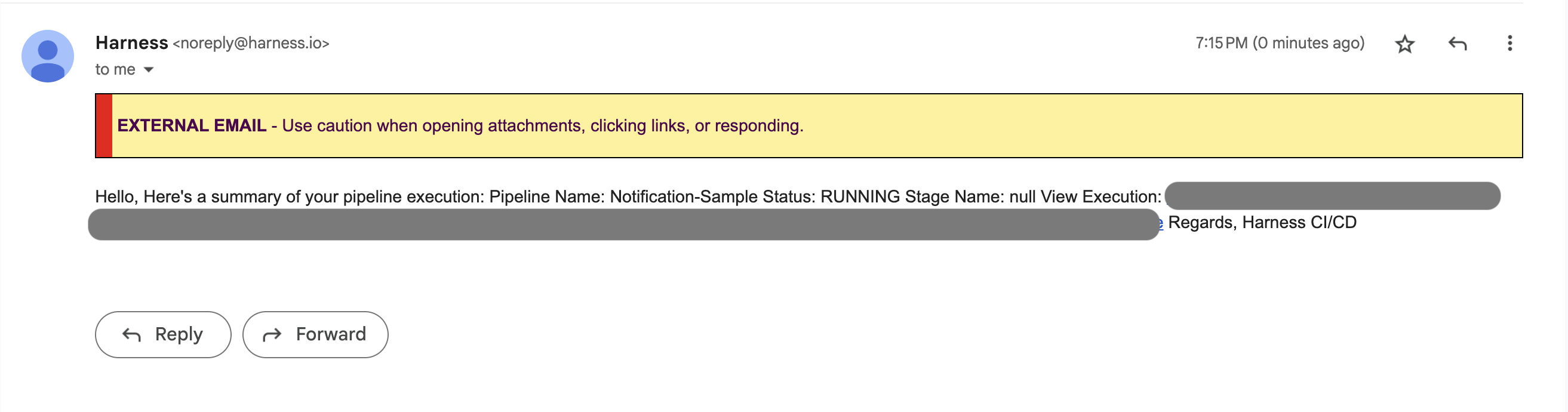Click the "Regards, Harness CI/CD" signature
The width and height of the screenshot is (1568, 412).
click(x=1262, y=223)
